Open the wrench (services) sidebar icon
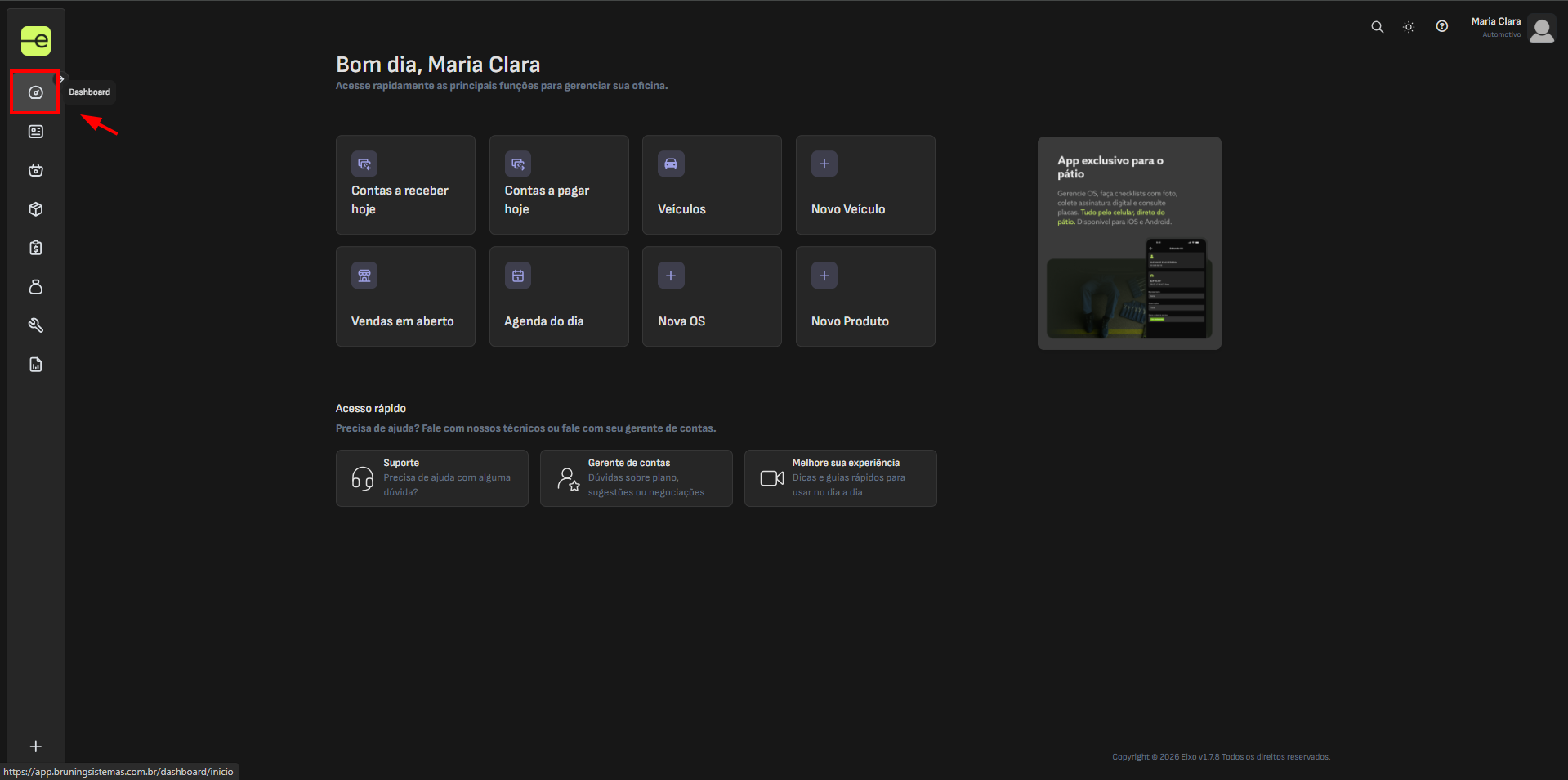Image resolution: width=1568 pixels, height=780 pixels. pos(36,325)
